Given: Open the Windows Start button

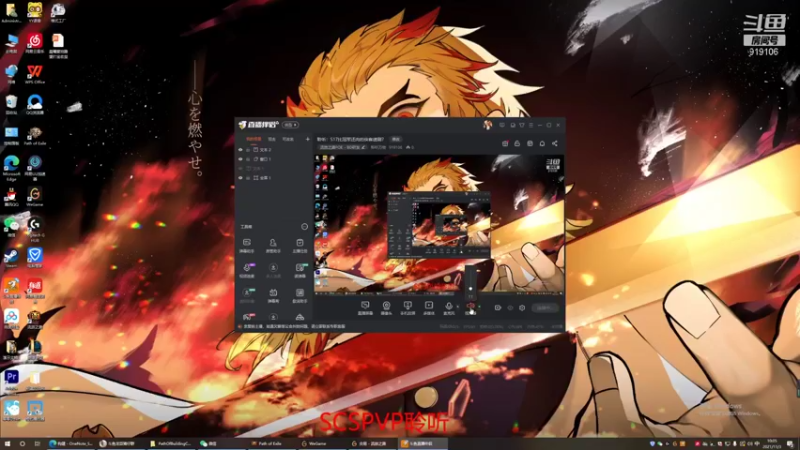Looking at the screenshot, I should point(7,444).
